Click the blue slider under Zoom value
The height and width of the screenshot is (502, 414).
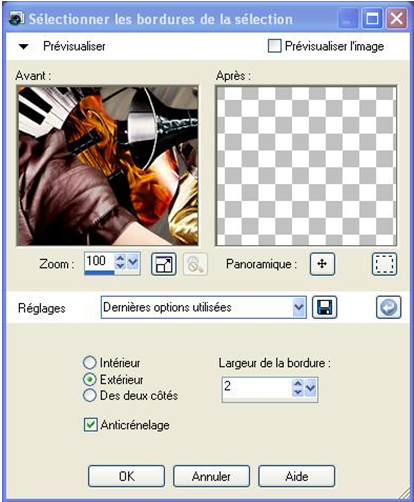[x=99, y=273]
